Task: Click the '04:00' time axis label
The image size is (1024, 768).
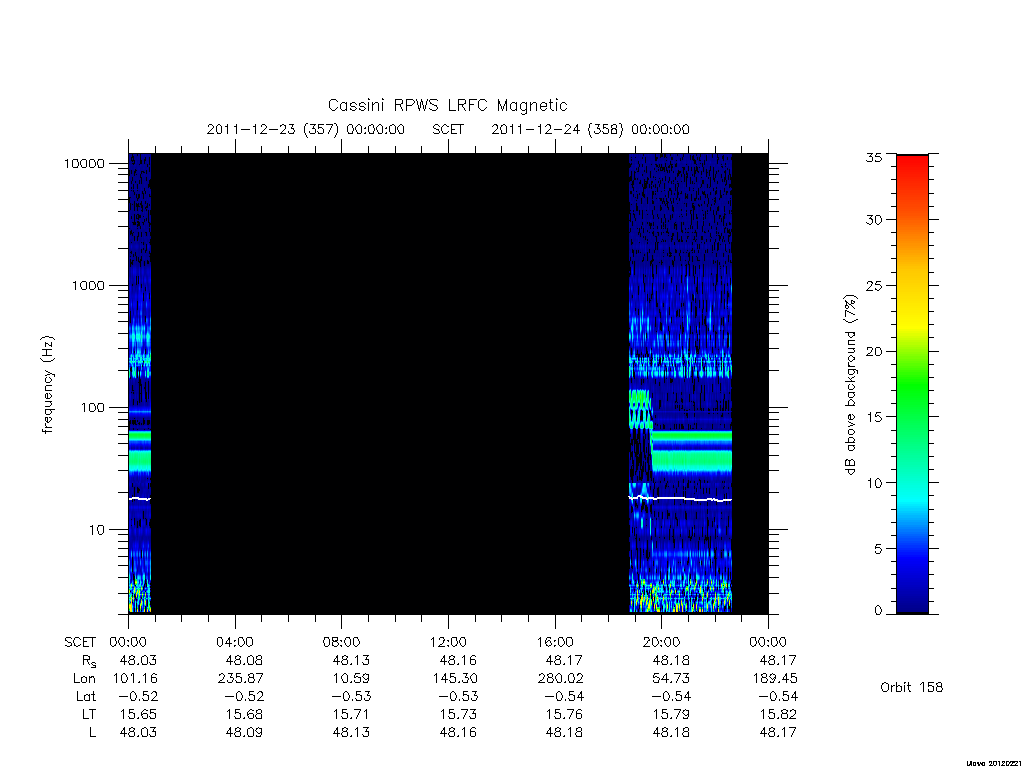Action: coord(235,642)
